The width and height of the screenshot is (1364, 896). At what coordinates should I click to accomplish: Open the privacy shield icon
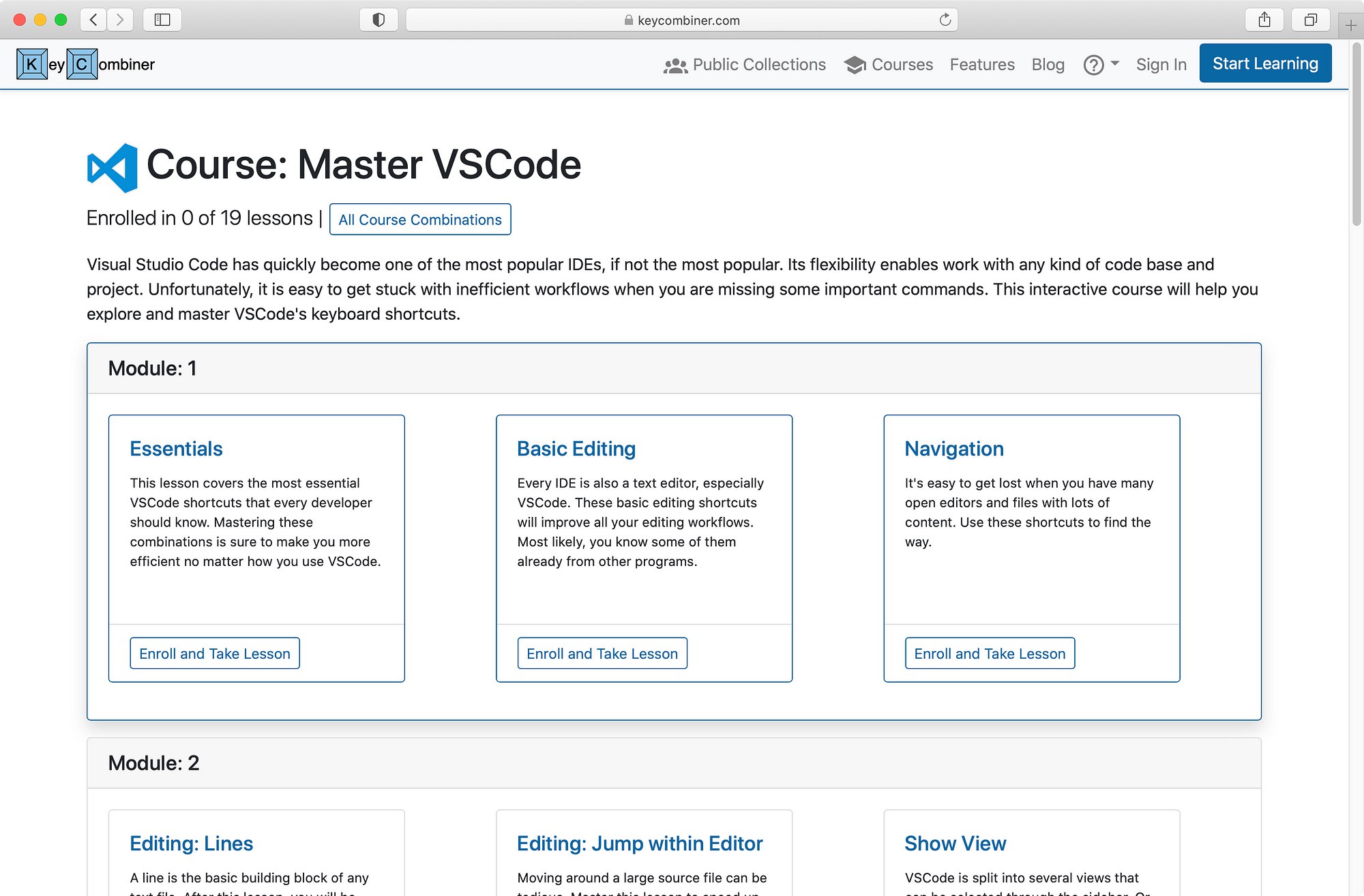[379, 20]
